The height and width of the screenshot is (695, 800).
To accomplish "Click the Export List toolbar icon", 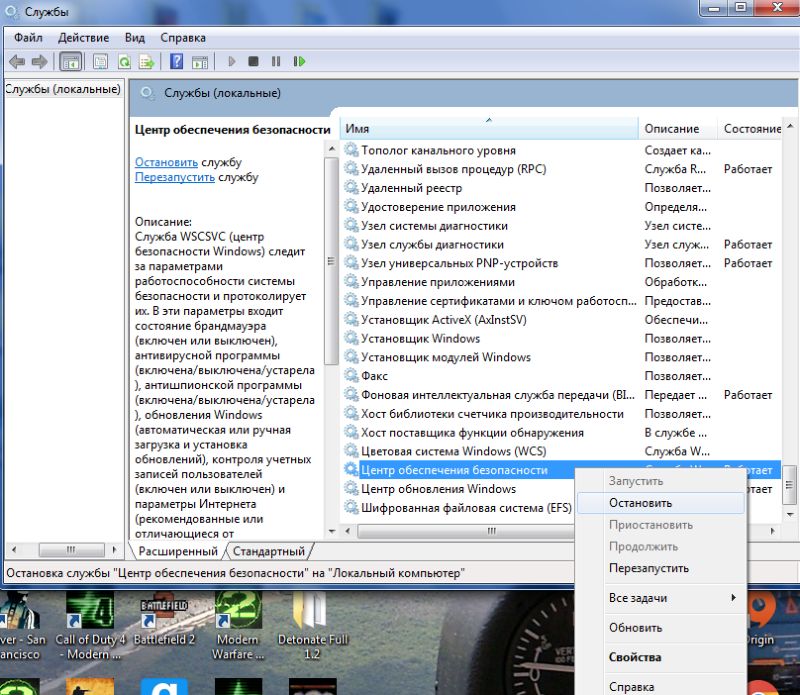I will (147, 61).
